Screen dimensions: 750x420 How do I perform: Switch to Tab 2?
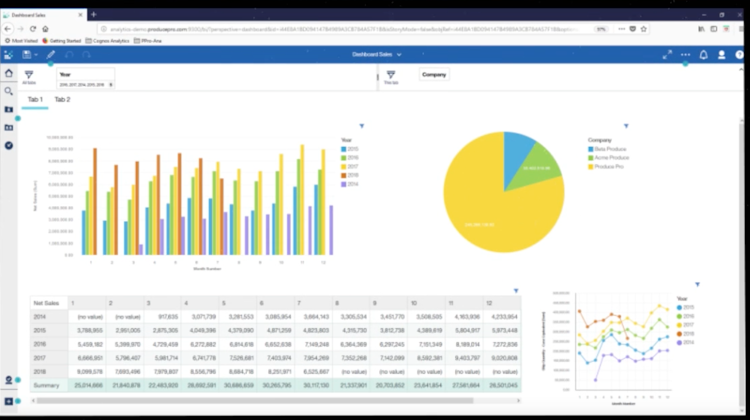pyautogui.click(x=62, y=99)
